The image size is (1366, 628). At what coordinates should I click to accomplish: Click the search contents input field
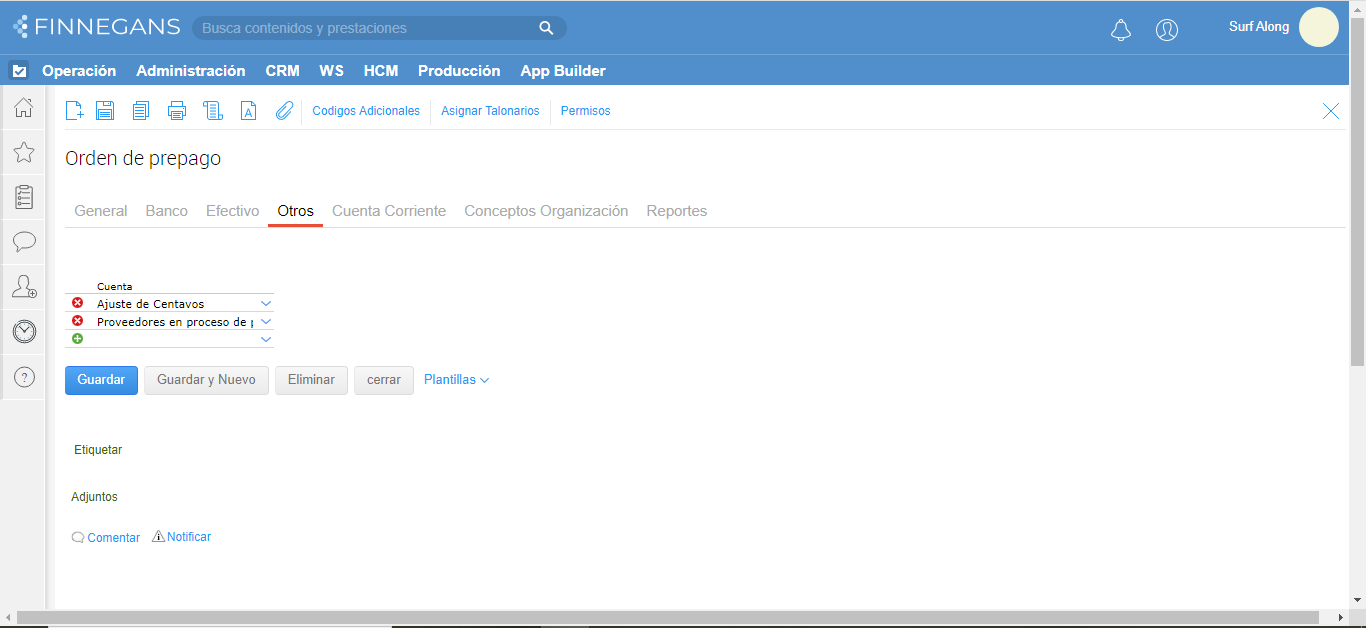tap(366, 28)
